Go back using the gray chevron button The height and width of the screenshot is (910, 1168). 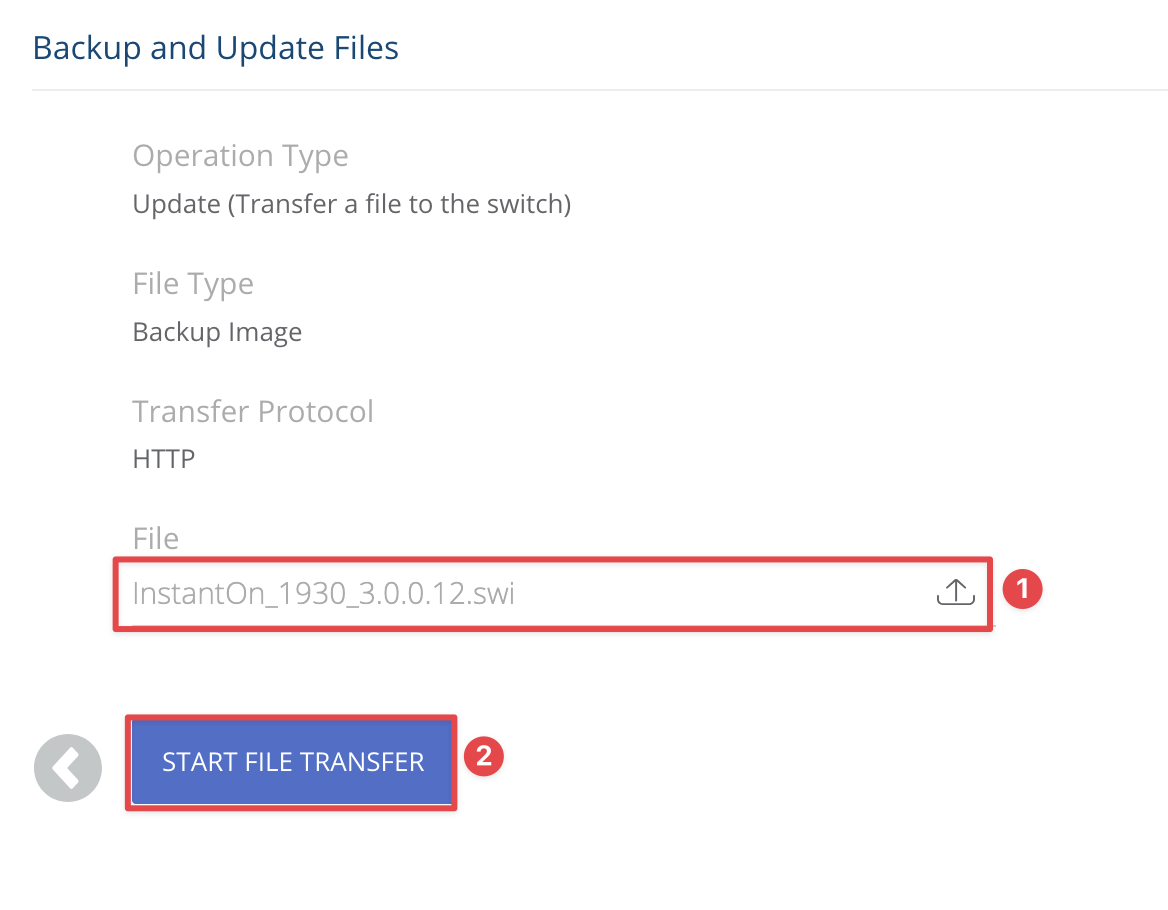tap(68, 768)
